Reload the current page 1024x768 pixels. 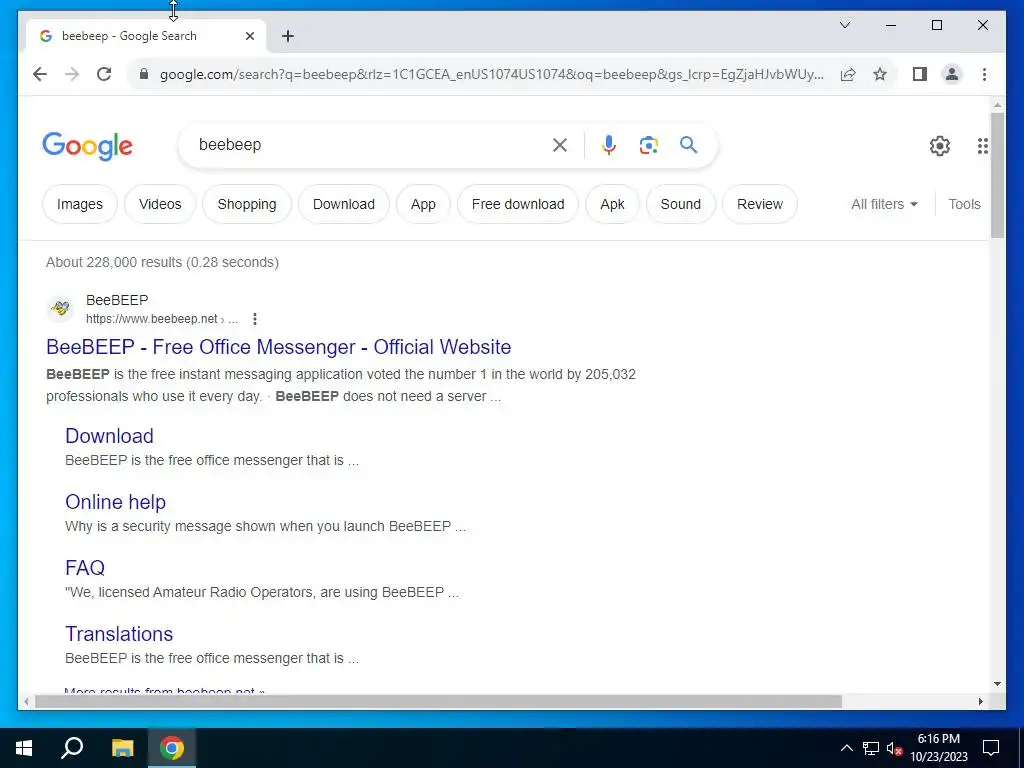click(104, 74)
